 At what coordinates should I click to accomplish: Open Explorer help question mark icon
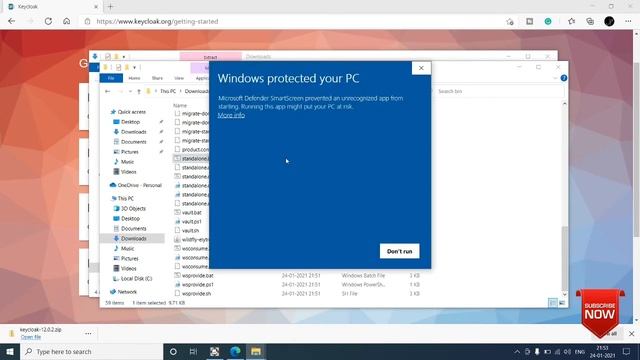point(564,78)
